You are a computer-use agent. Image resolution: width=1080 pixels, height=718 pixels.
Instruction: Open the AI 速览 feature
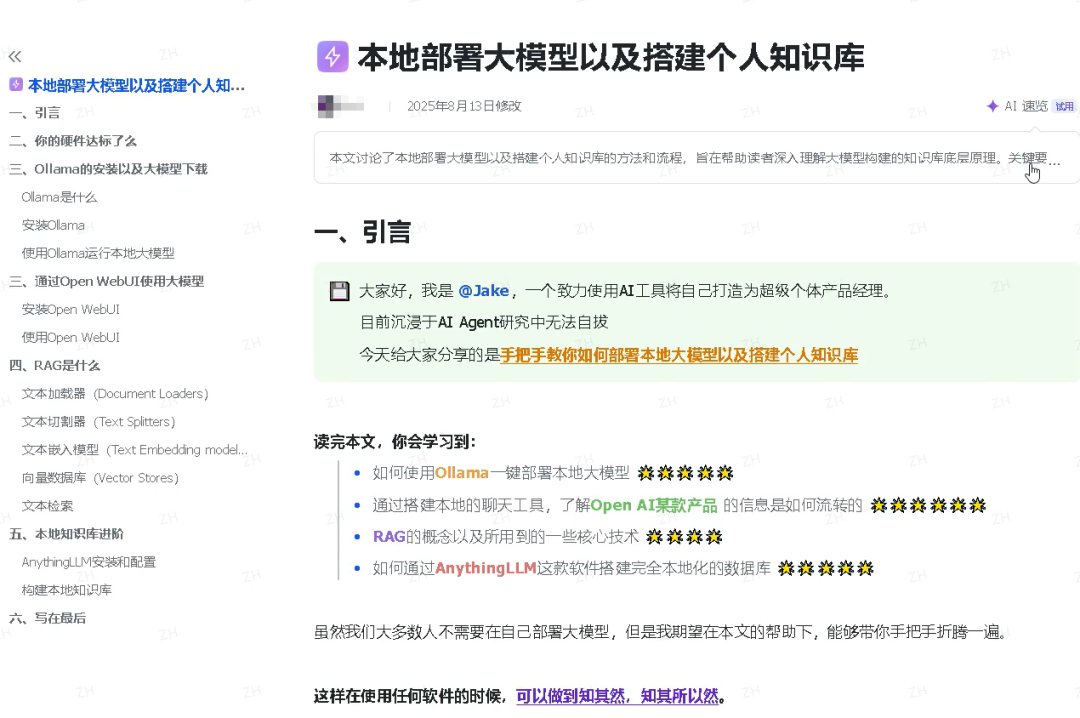coord(1026,106)
